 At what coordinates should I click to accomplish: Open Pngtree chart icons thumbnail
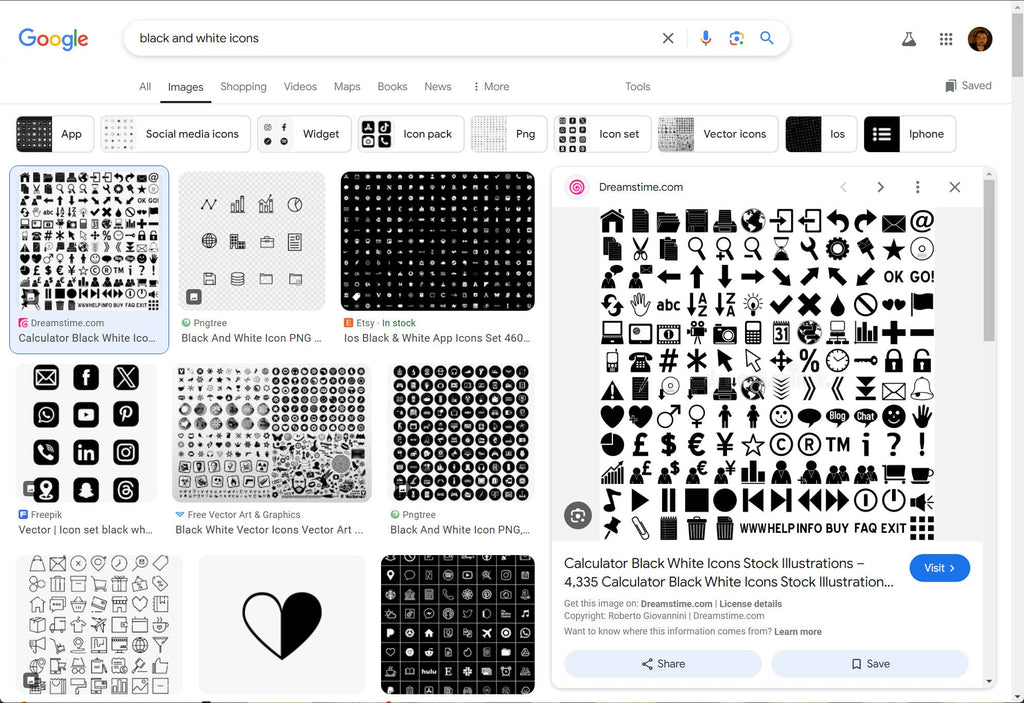251,240
